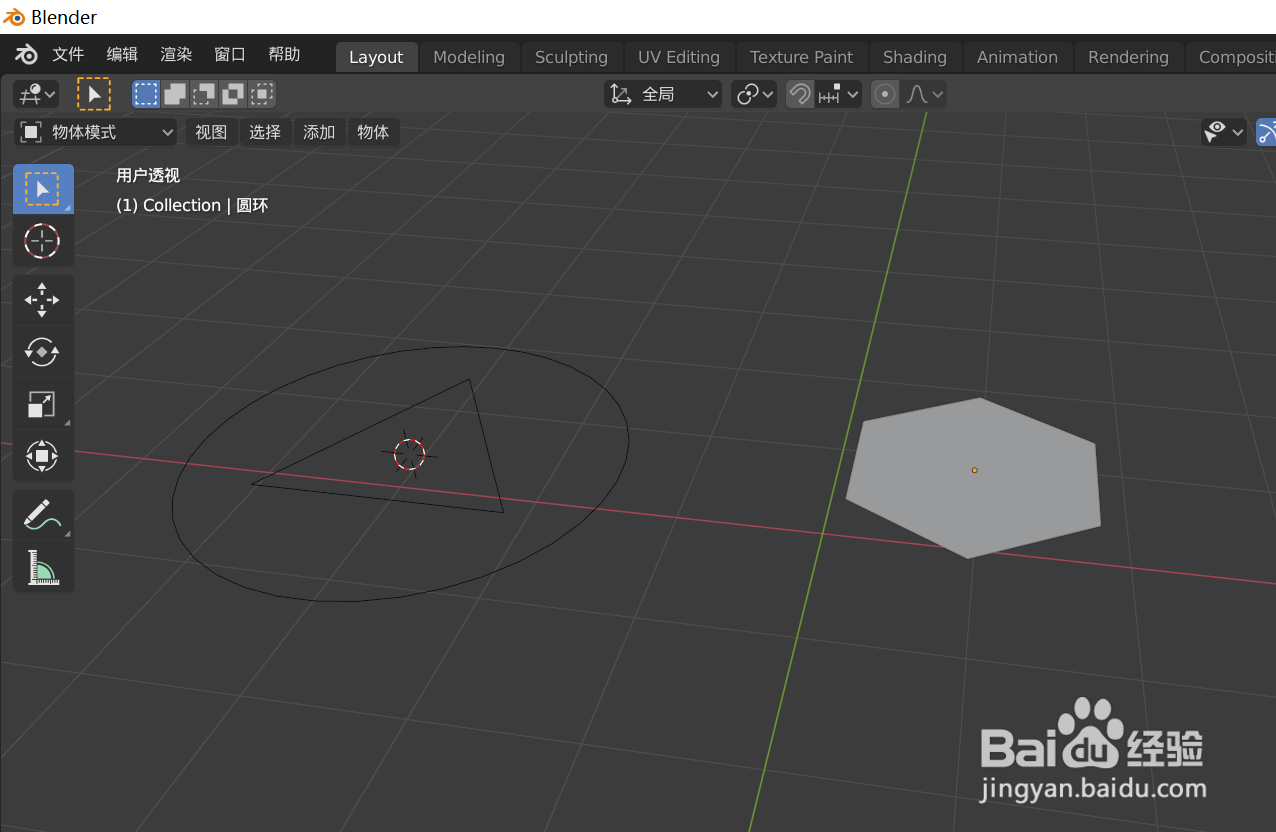Open the viewport object visibility dropdown
The height and width of the screenshot is (832, 1276).
coord(1223,131)
